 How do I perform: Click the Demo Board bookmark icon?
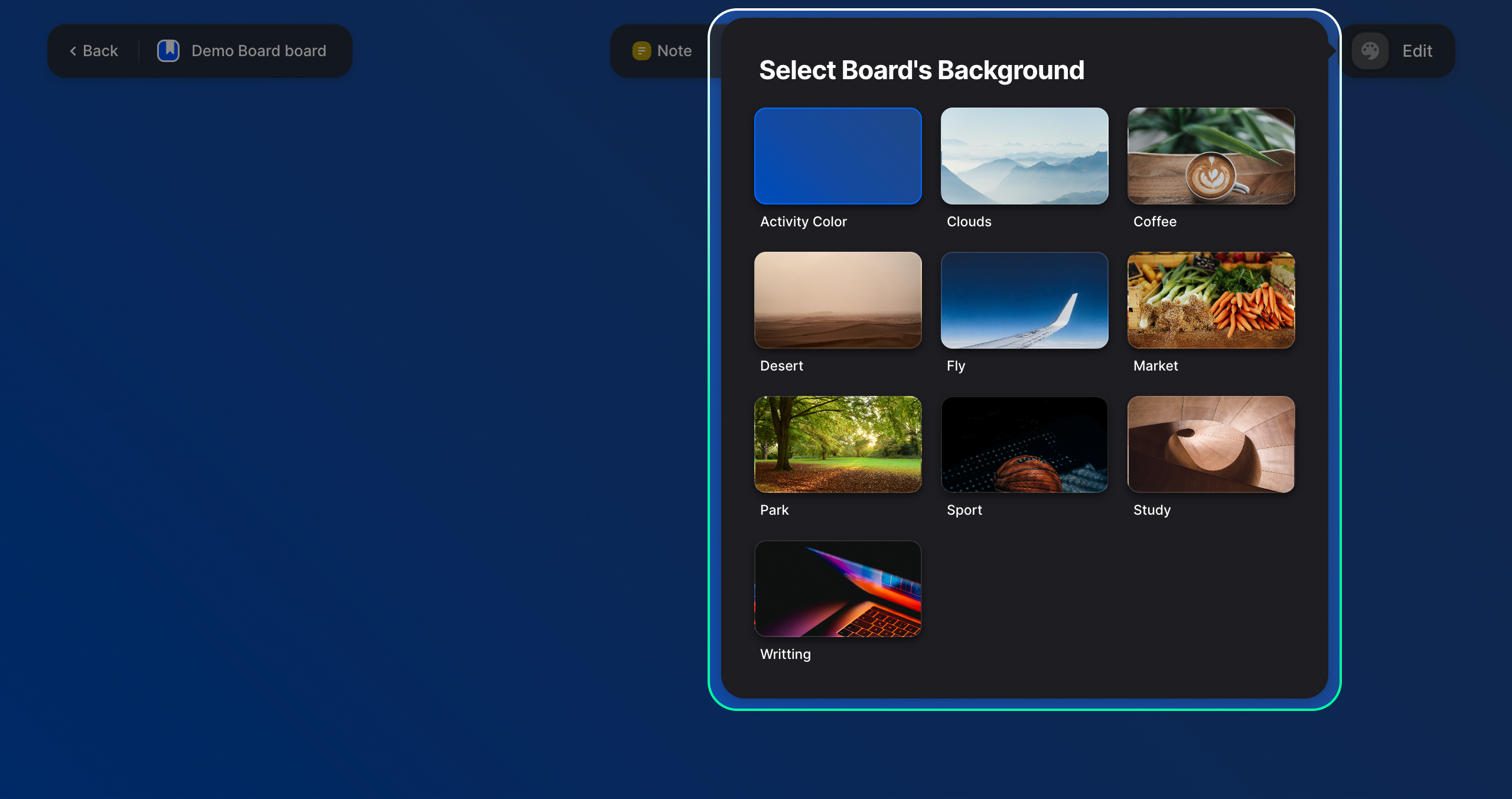[168, 51]
